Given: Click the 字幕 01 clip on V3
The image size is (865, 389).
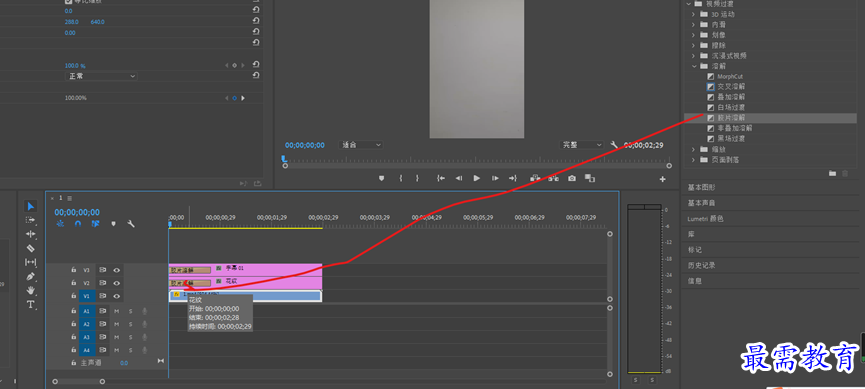Looking at the screenshot, I should click(x=245, y=270).
